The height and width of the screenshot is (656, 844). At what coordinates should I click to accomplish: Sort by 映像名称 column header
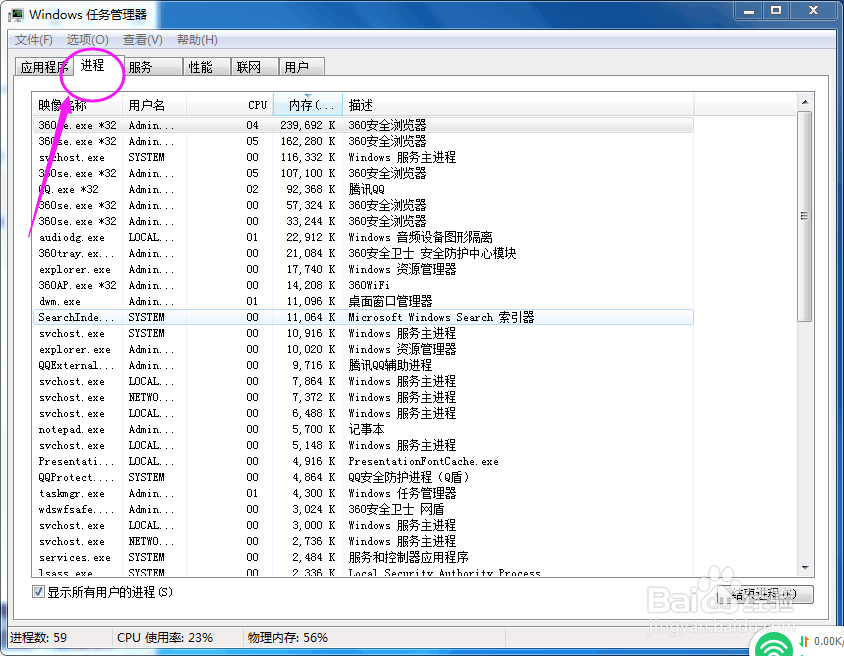coord(78,105)
